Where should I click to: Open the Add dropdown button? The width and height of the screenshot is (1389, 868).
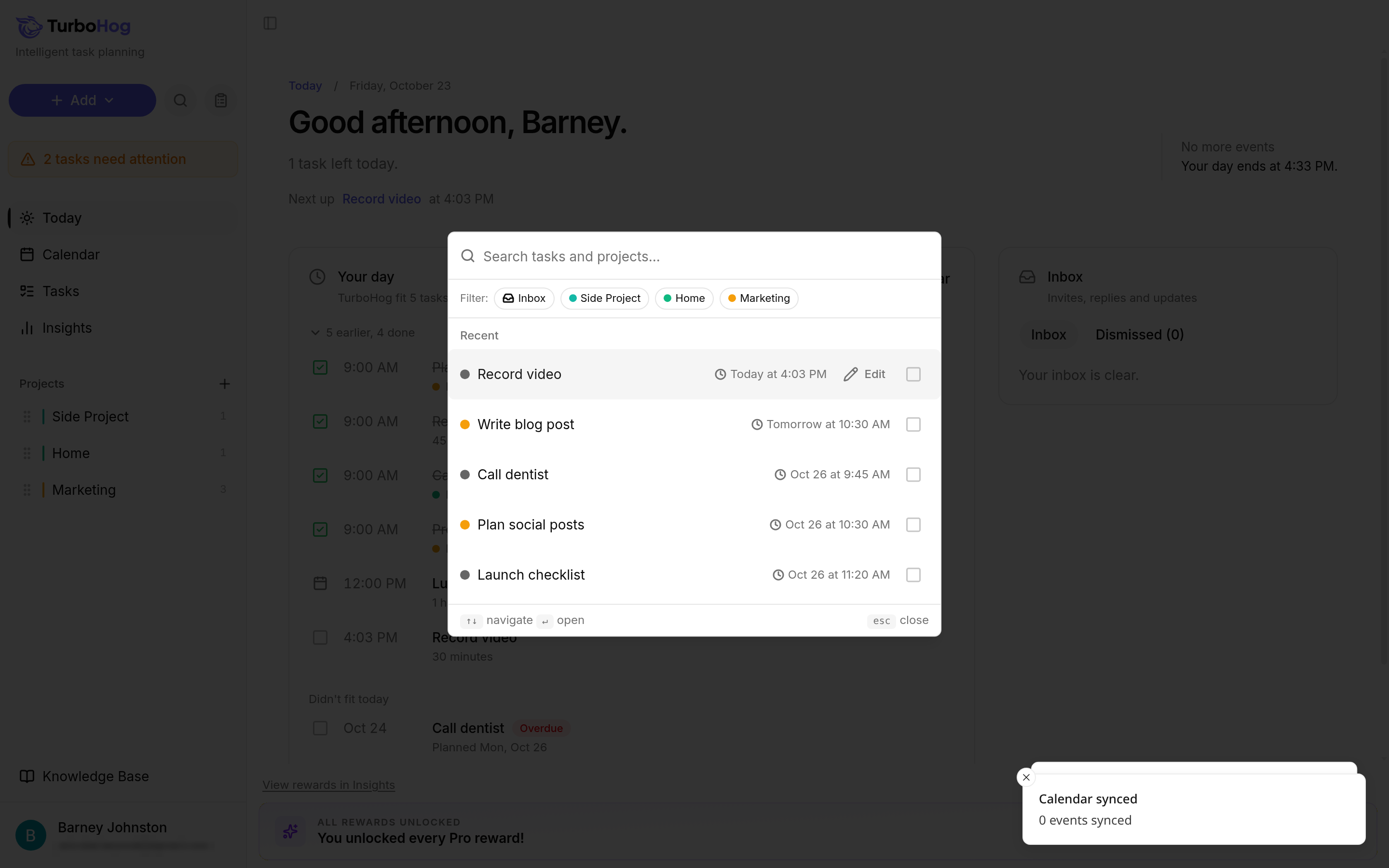coord(82,100)
